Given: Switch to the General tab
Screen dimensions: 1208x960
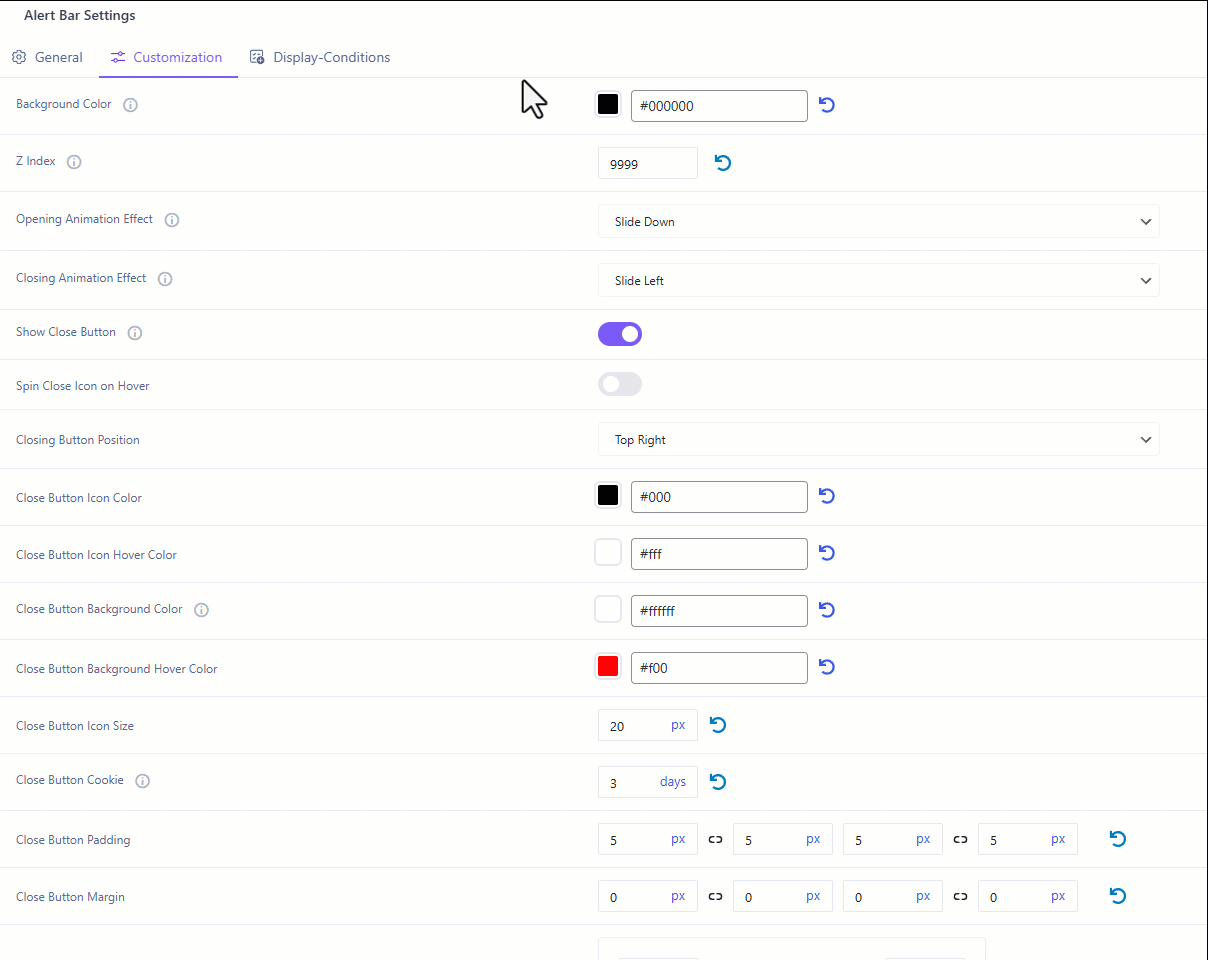Looking at the screenshot, I should [x=48, y=57].
